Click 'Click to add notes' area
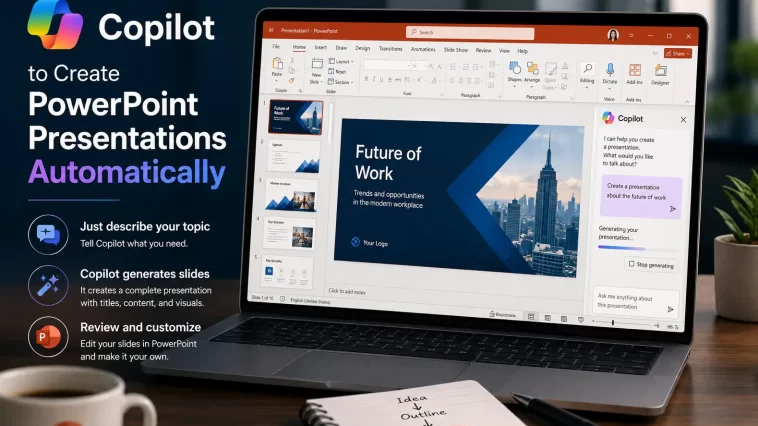 (x=347, y=292)
